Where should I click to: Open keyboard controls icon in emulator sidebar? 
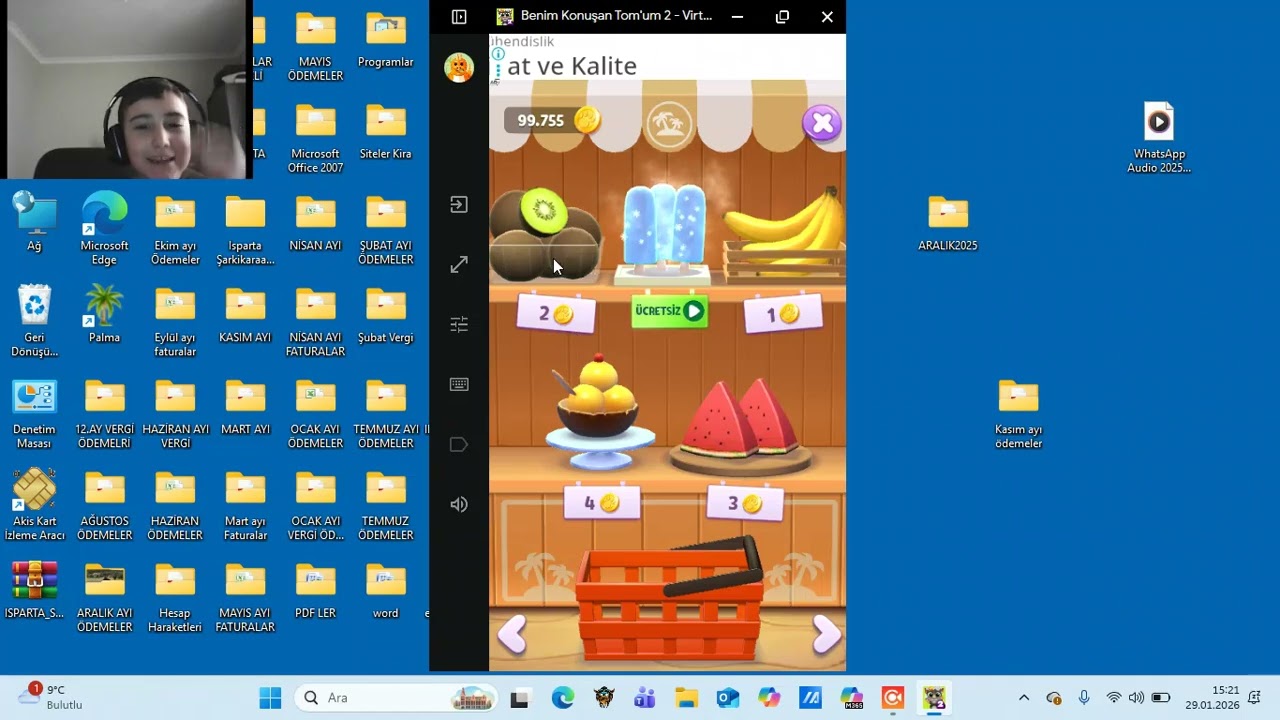459,384
